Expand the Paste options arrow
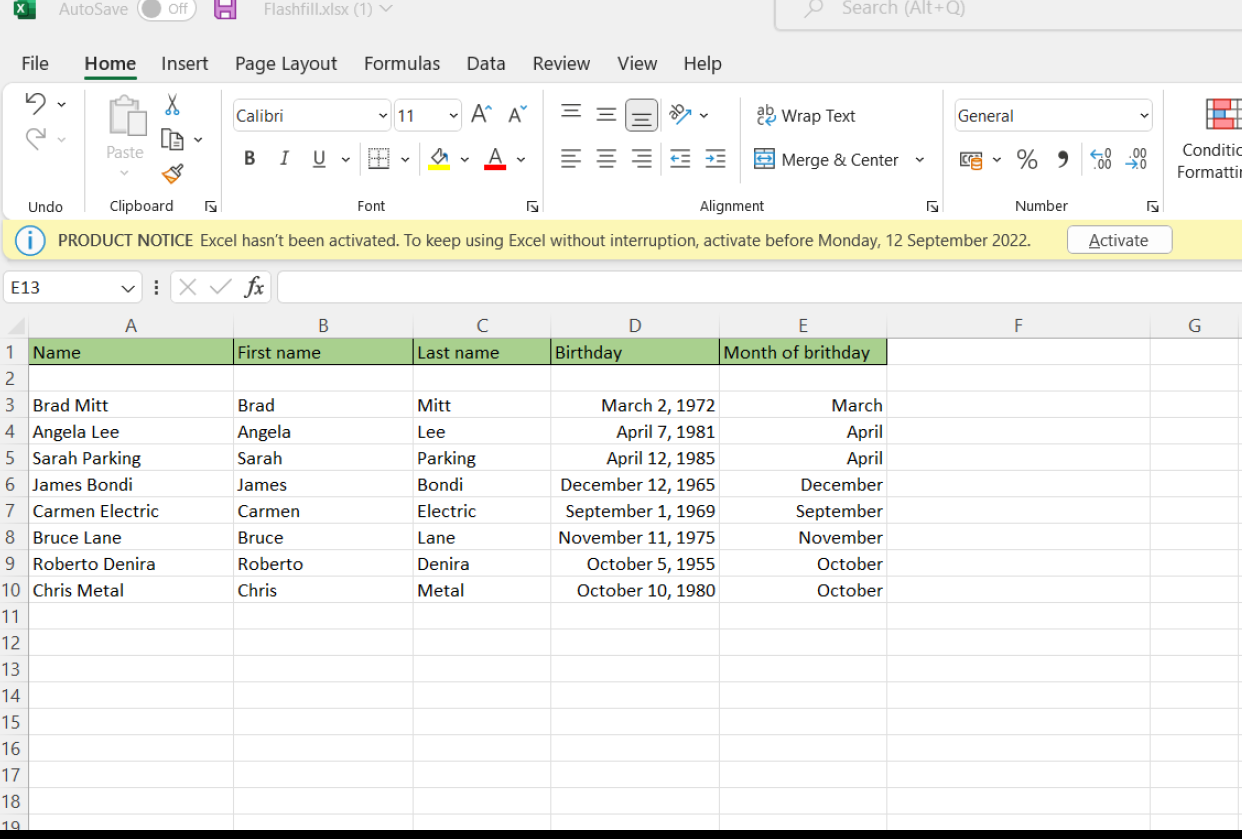 tap(124, 173)
